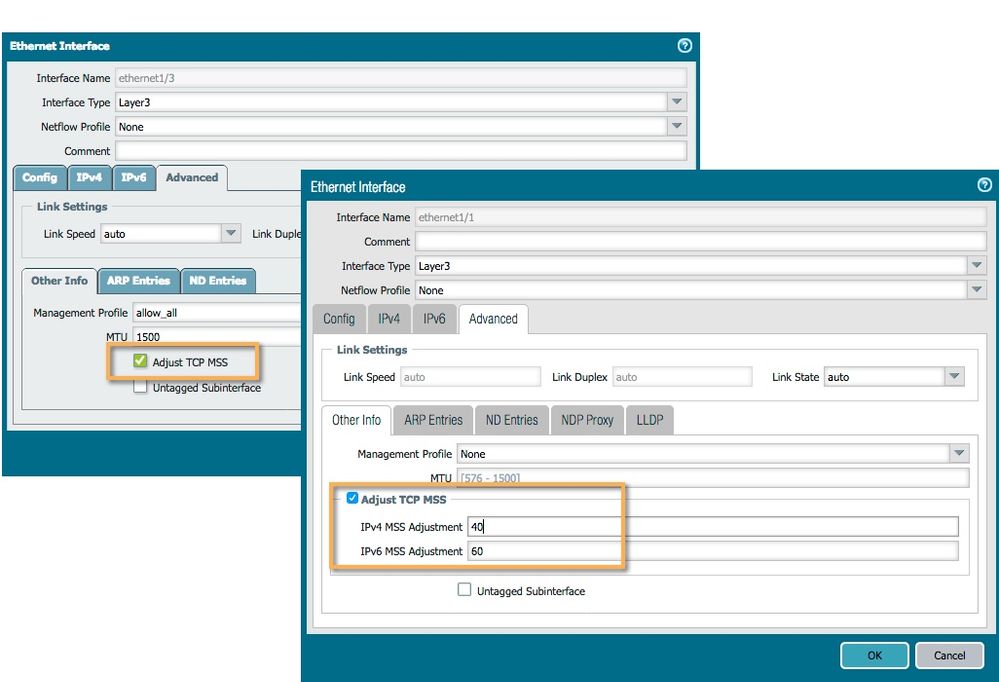The image size is (999, 682).
Task: Select Advanced tab in back ethernet1/3 dialog
Action: tap(192, 177)
